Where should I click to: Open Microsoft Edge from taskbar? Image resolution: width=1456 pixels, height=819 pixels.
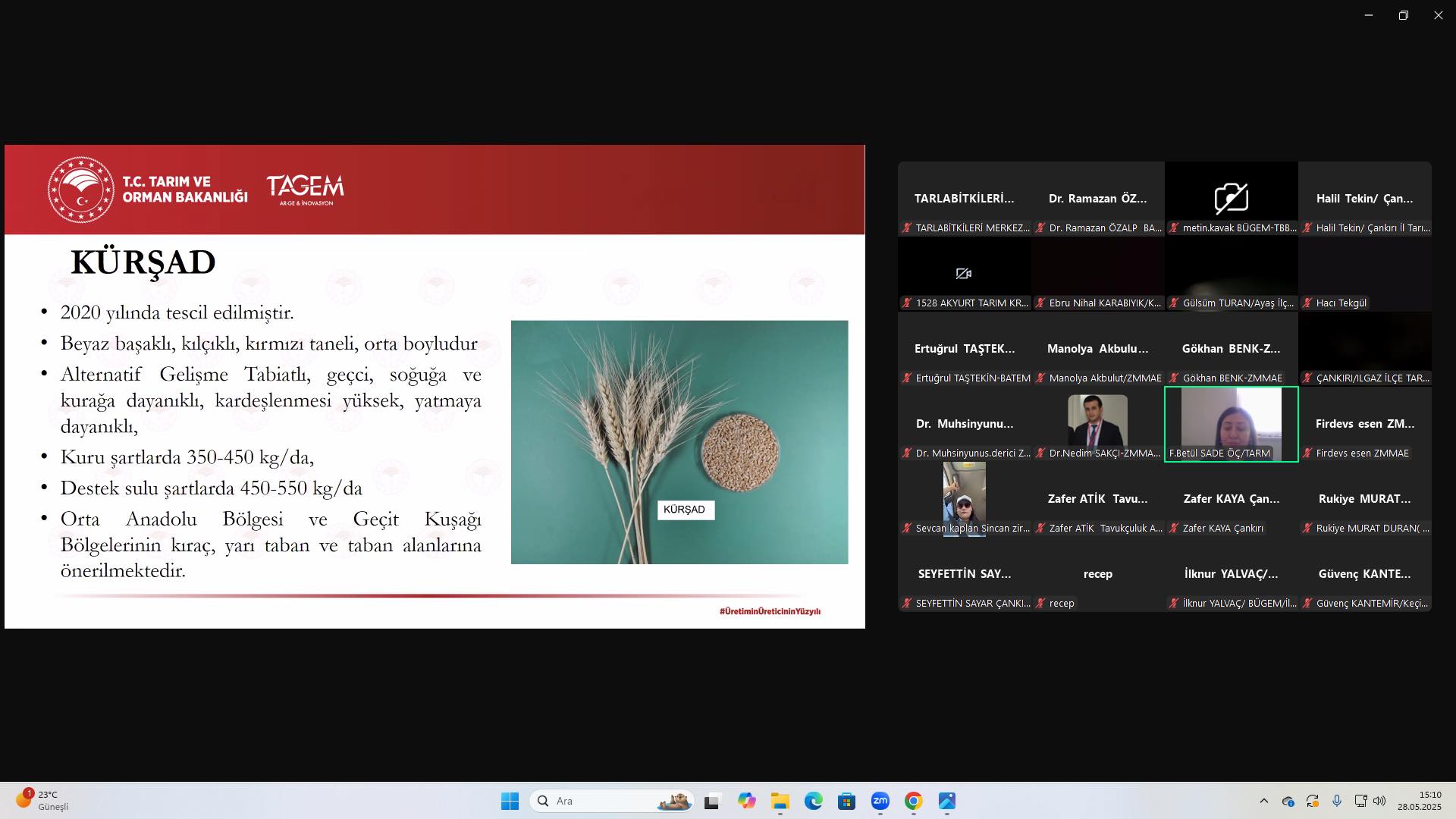point(813,801)
